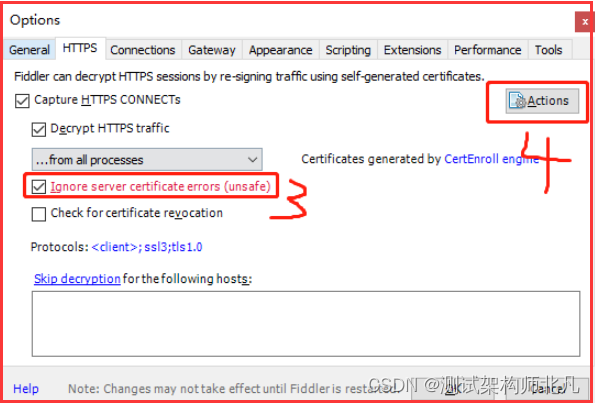
Task: Open the Skip decryption link
Action: point(77,279)
